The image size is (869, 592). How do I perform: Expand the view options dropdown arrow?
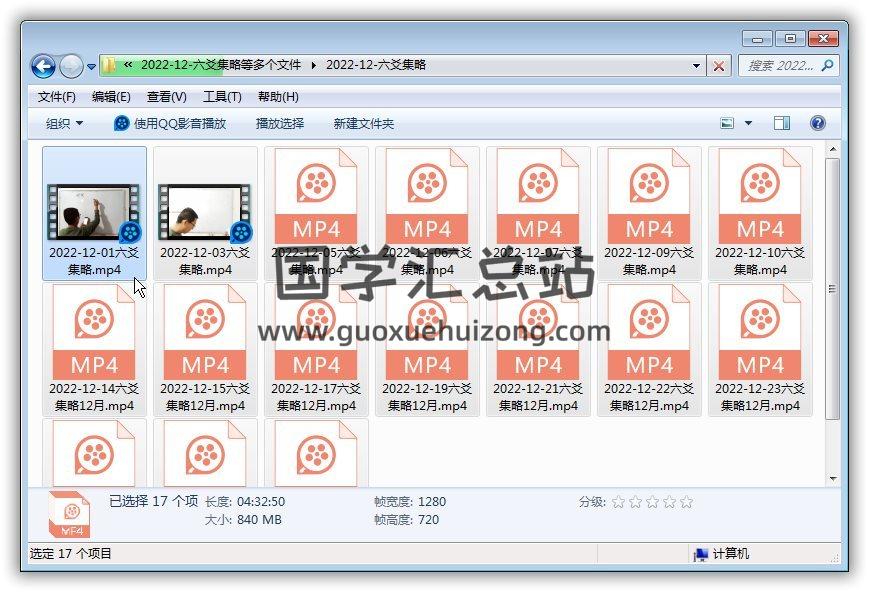[748, 123]
